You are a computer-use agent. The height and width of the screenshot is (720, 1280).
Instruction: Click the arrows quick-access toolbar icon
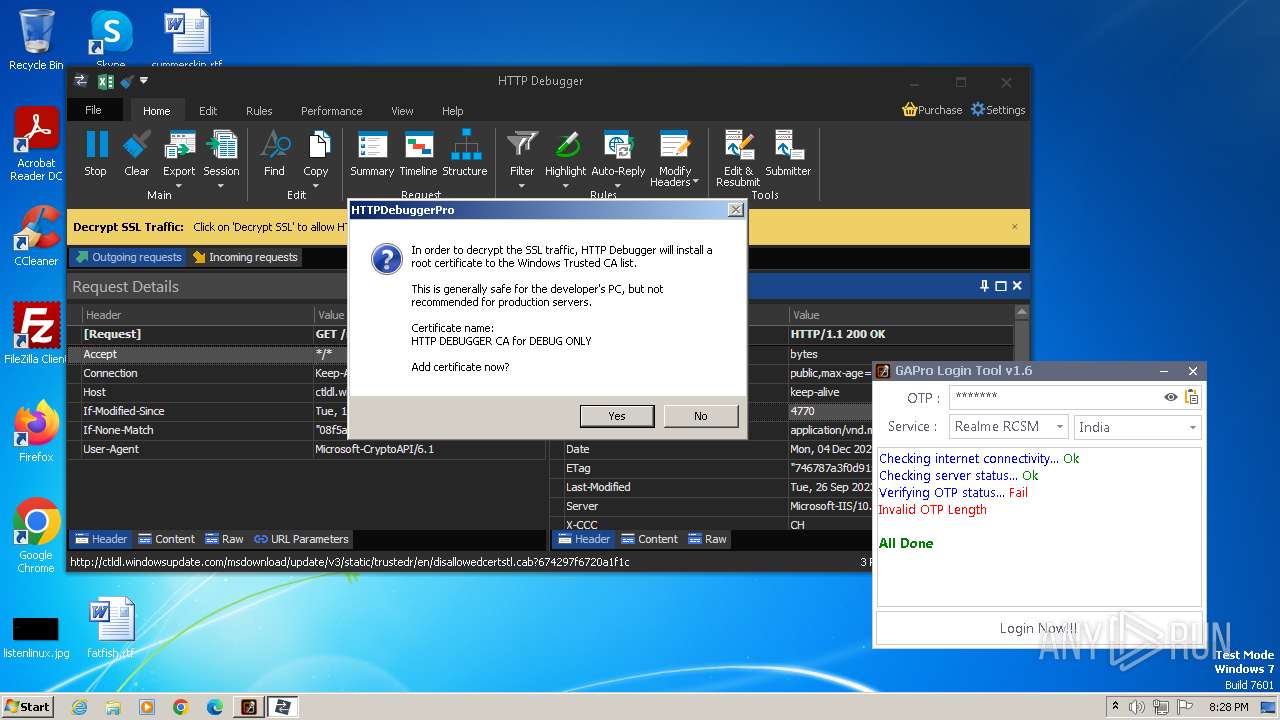[x=81, y=81]
